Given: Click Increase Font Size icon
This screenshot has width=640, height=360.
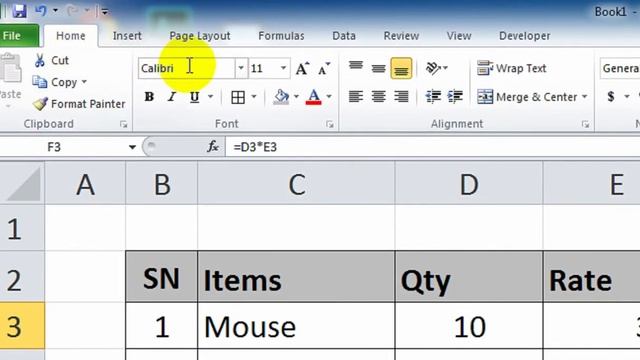Looking at the screenshot, I should [302, 69].
